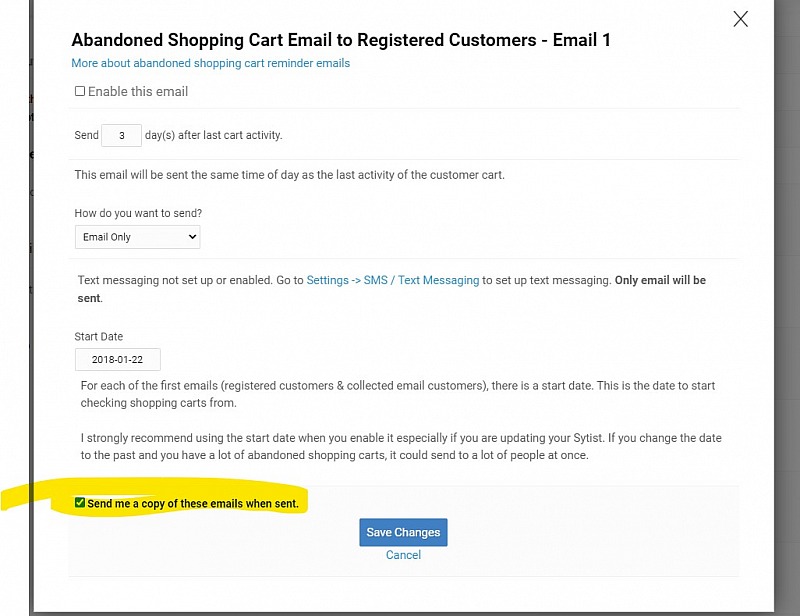Click the Start Date field showing 2018-01-22
The width and height of the screenshot is (800, 616).
[x=118, y=360]
